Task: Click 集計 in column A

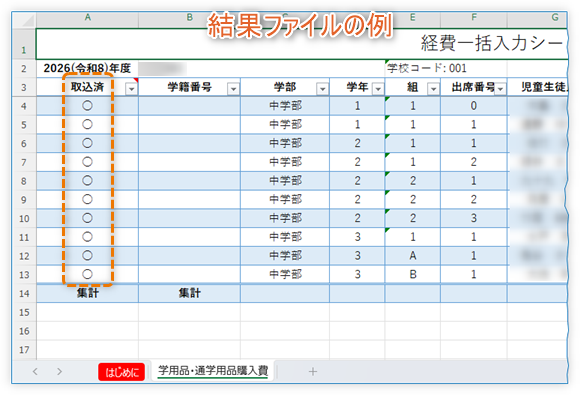Action: pos(87,294)
